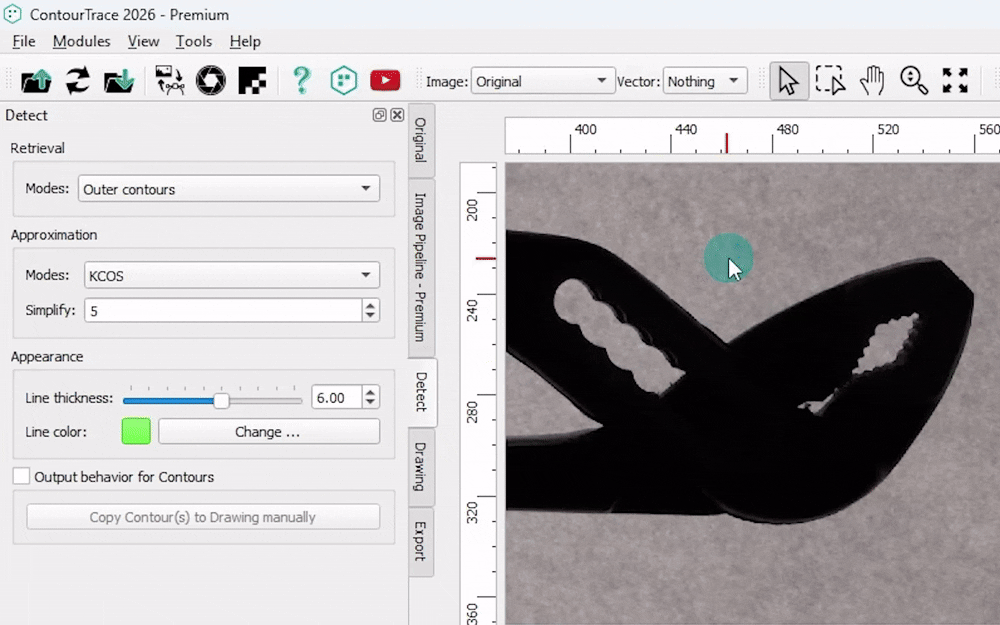The height and width of the screenshot is (625, 1000).
Task: Activate the pan hand tool
Action: [x=872, y=81]
